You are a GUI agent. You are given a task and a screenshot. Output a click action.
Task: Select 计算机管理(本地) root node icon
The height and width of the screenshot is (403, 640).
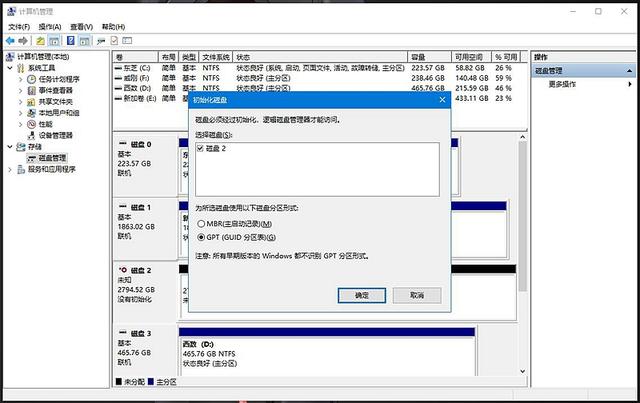point(10,56)
